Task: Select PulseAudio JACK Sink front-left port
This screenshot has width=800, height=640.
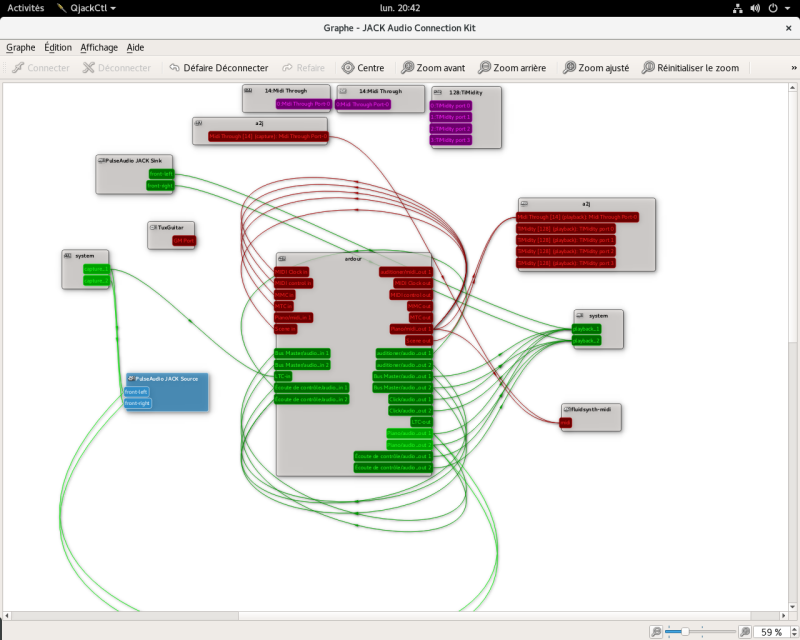Action: point(161,174)
